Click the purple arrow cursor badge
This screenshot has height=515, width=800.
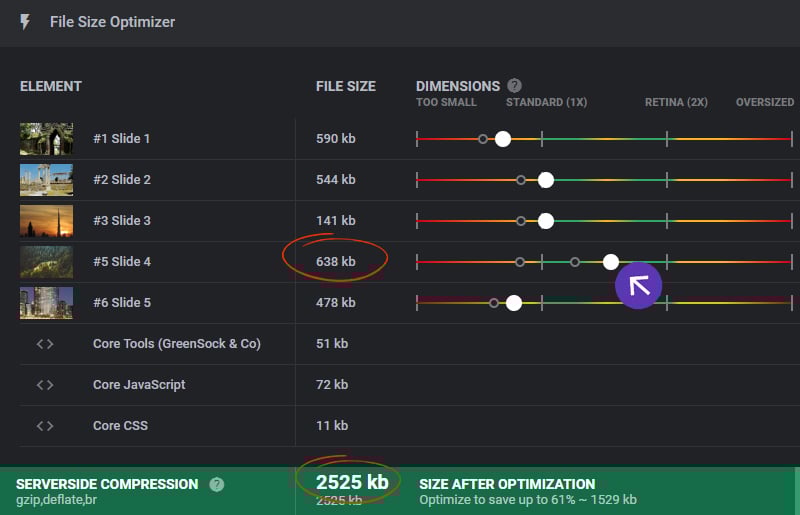(639, 285)
